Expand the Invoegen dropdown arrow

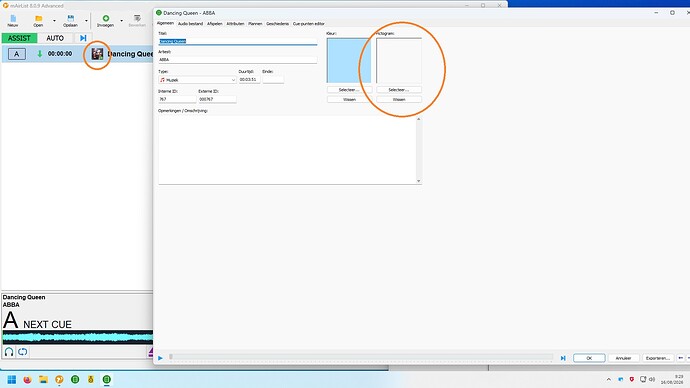tap(121, 20)
